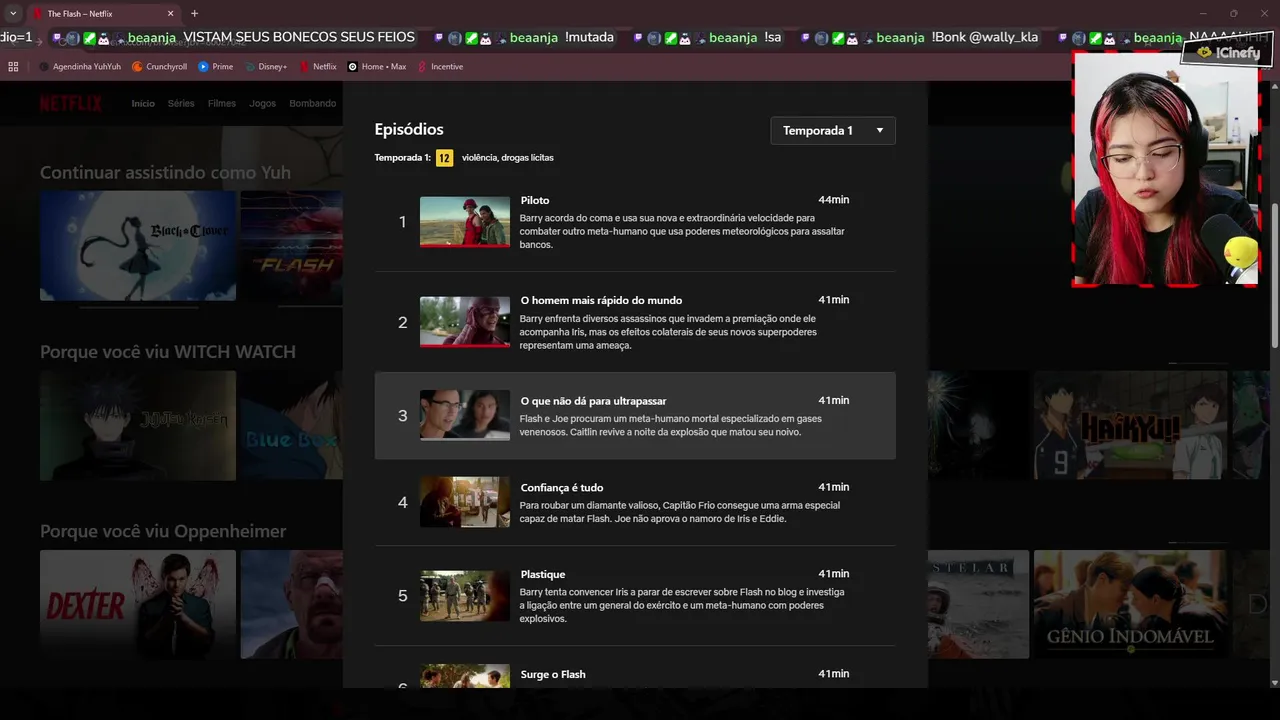1280x720 pixels.
Task: Click the Netflix logo in the header
Action: pos(71,103)
